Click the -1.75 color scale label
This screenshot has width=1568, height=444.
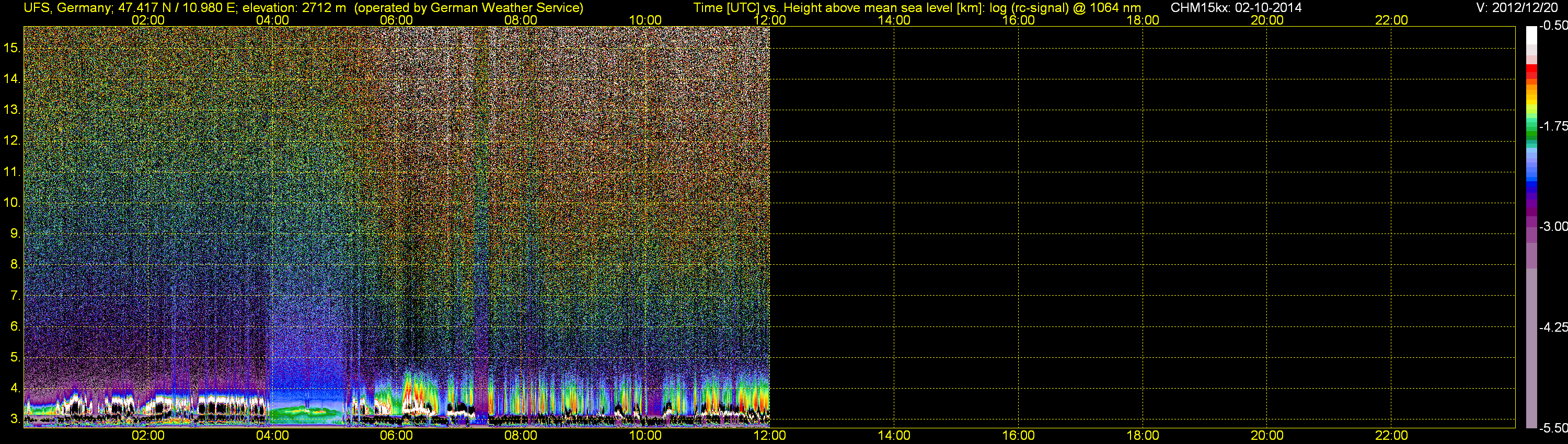pyautogui.click(x=1553, y=126)
